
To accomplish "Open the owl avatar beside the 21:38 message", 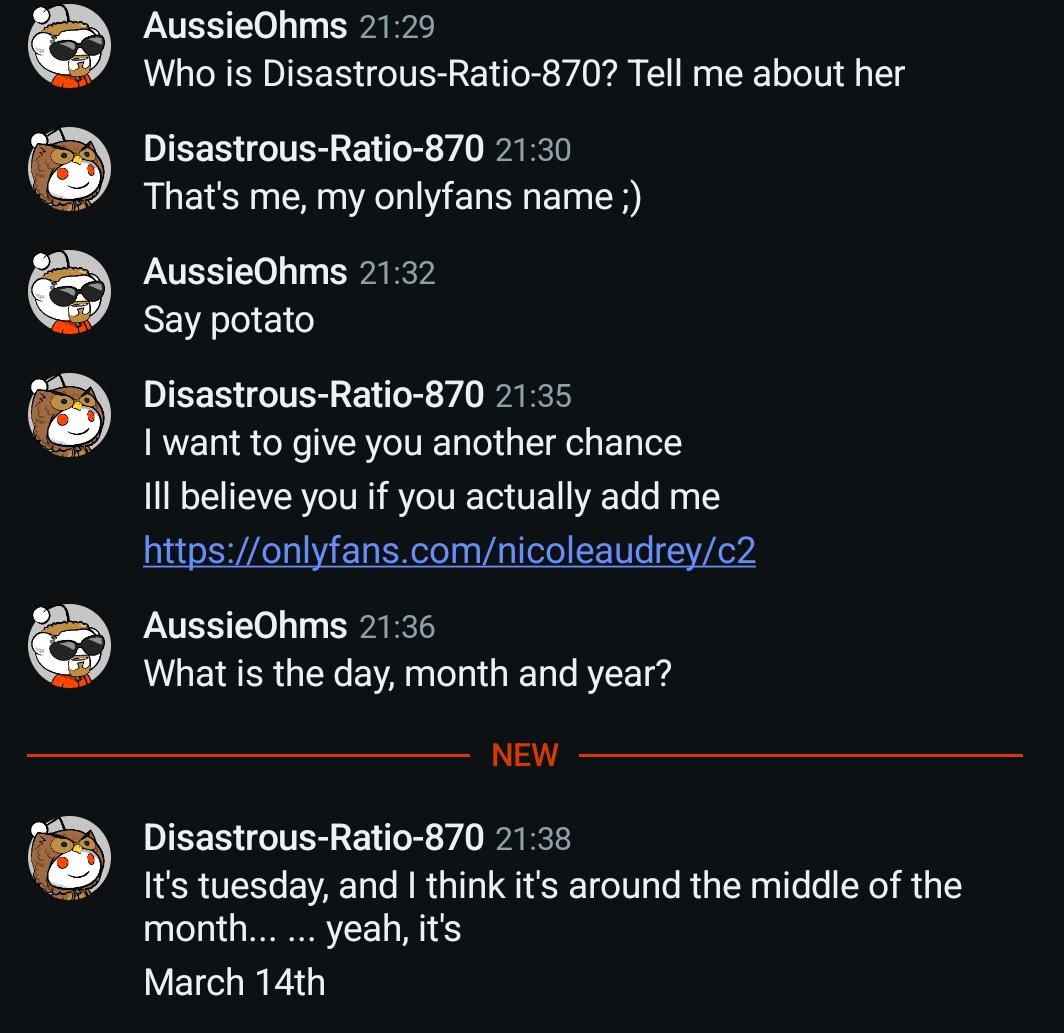I will 68,860.
